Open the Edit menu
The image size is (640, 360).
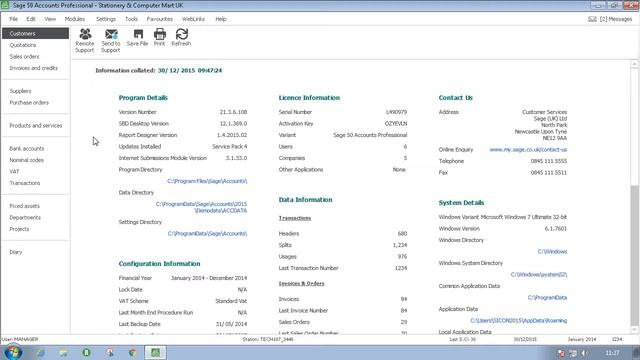click(x=31, y=19)
